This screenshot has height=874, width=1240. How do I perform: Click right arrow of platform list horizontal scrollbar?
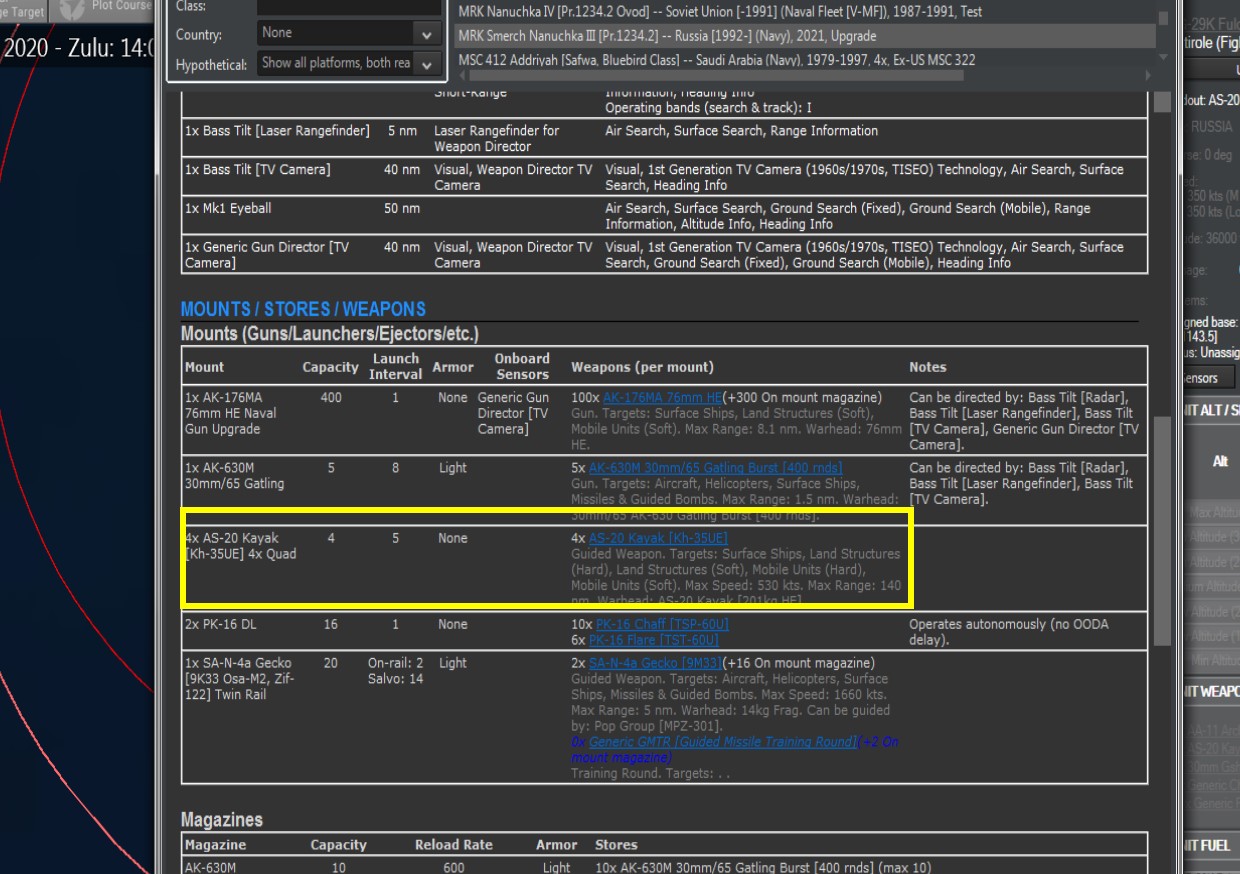tap(1150, 75)
